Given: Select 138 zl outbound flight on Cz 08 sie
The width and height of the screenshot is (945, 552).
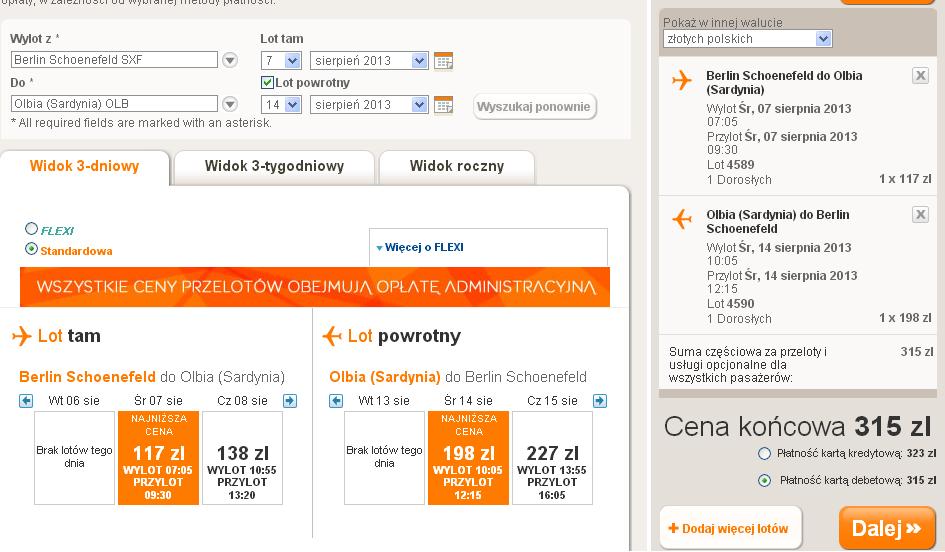Looking at the screenshot, I should 242,457.
